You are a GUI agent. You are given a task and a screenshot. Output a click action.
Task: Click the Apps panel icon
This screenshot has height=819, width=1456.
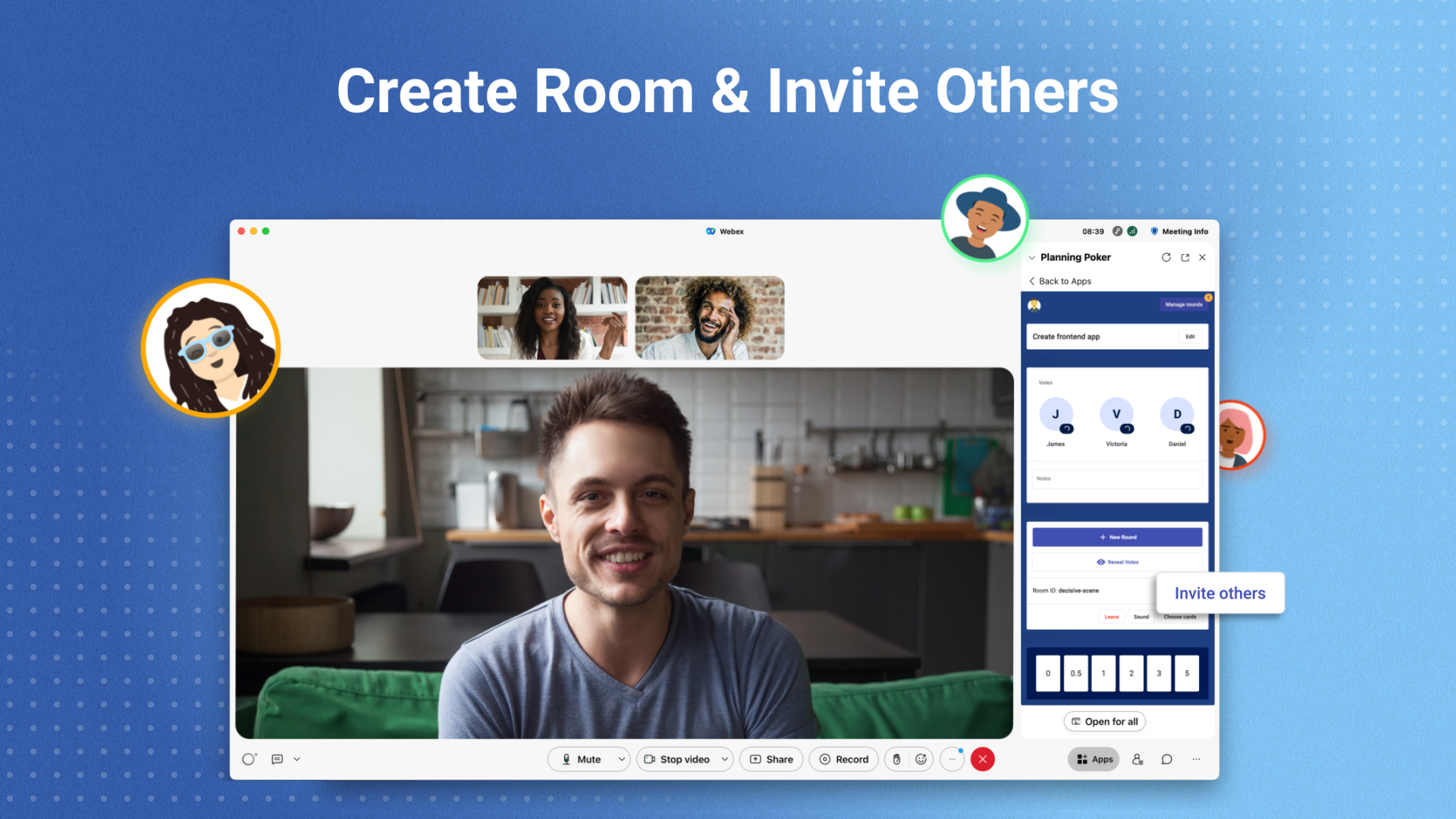(1092, 759)
